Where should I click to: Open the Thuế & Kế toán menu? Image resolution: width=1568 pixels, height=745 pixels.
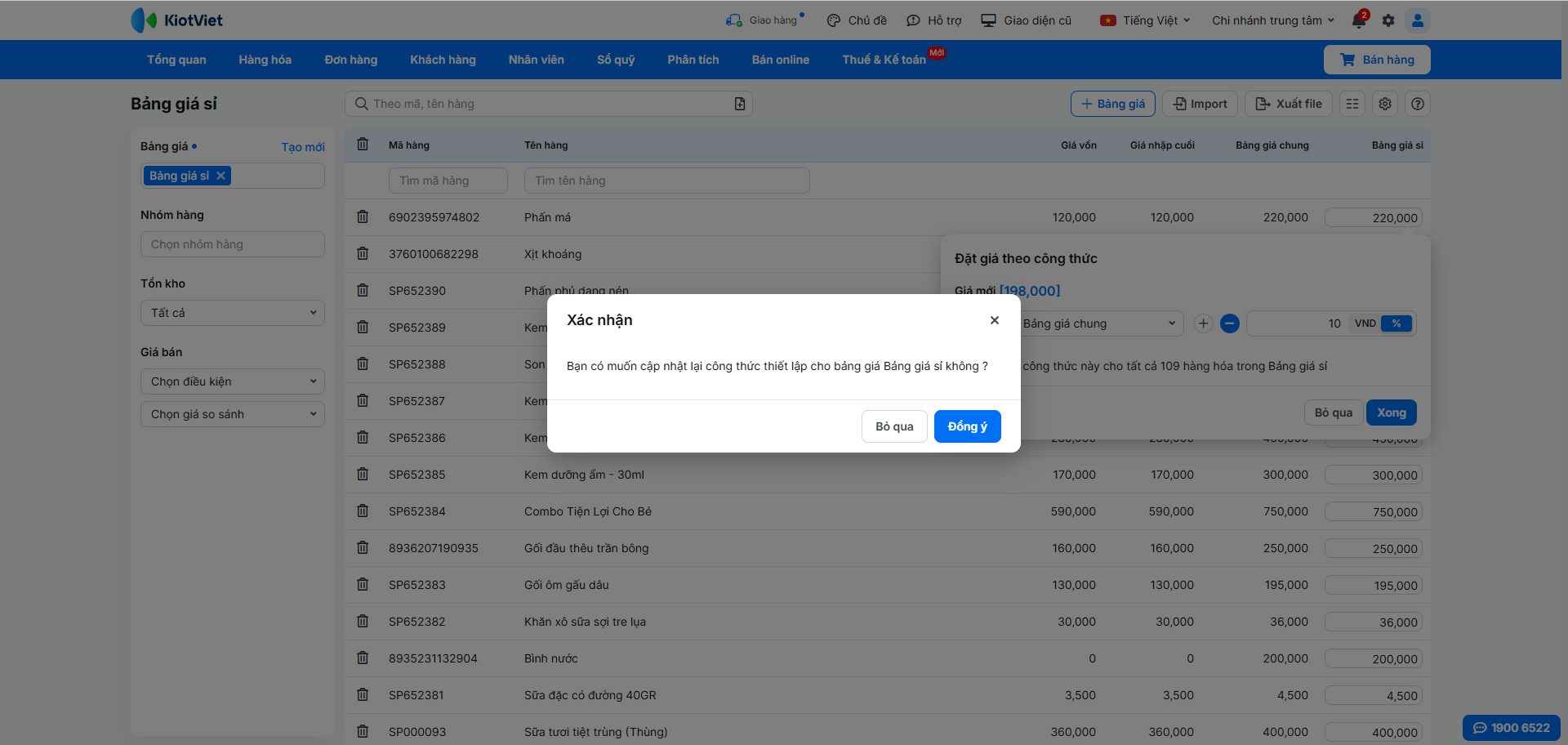coord(884,60)
